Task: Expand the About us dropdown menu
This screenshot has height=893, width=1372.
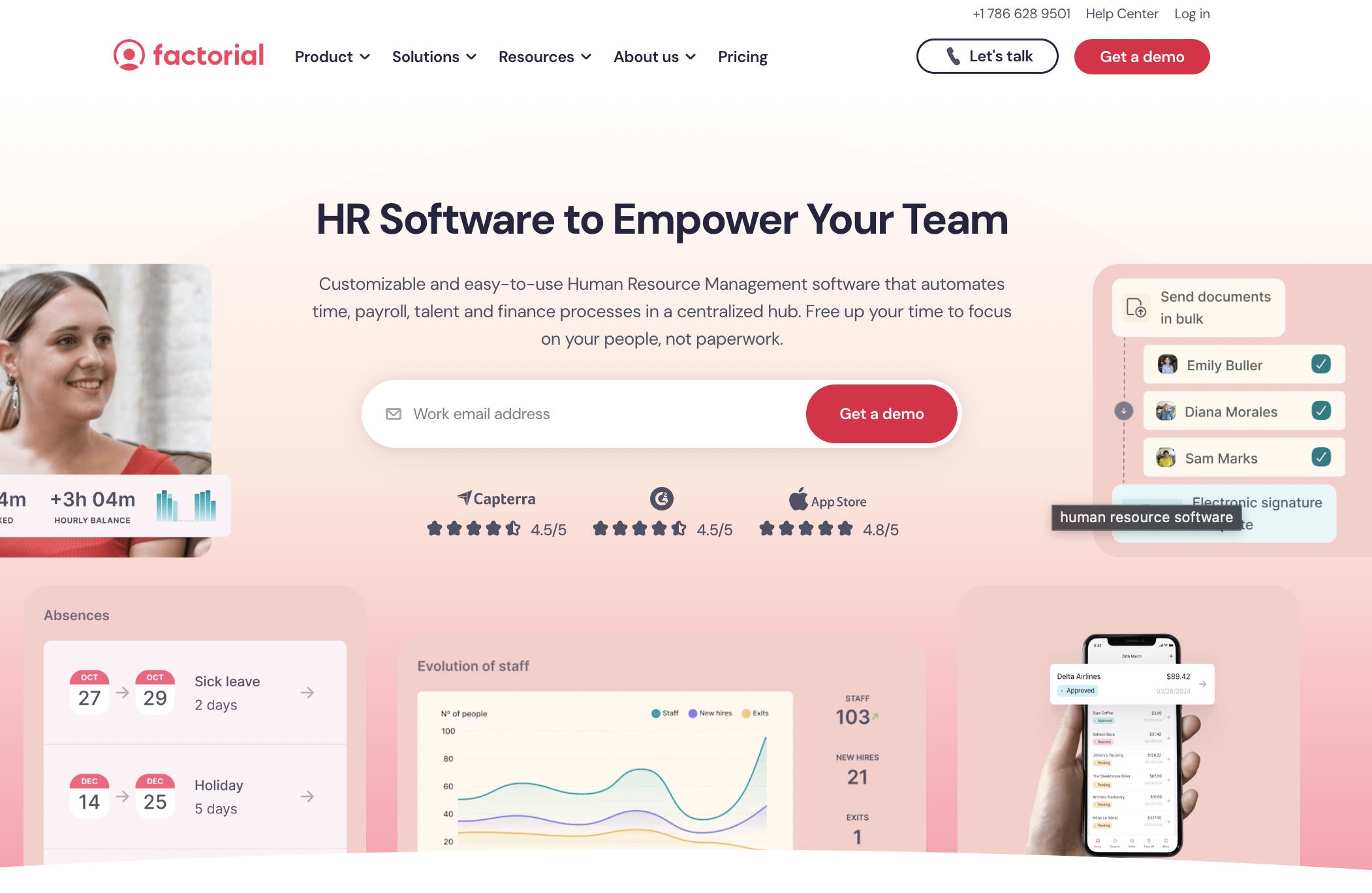Action: pyautogui.click(x=654, y=56)
